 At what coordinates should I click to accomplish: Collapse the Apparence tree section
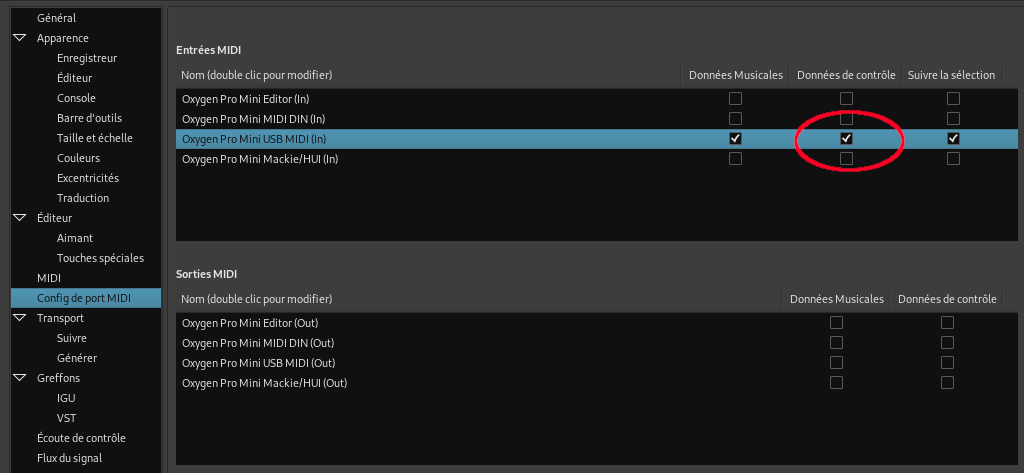click(x=20, y=38)
